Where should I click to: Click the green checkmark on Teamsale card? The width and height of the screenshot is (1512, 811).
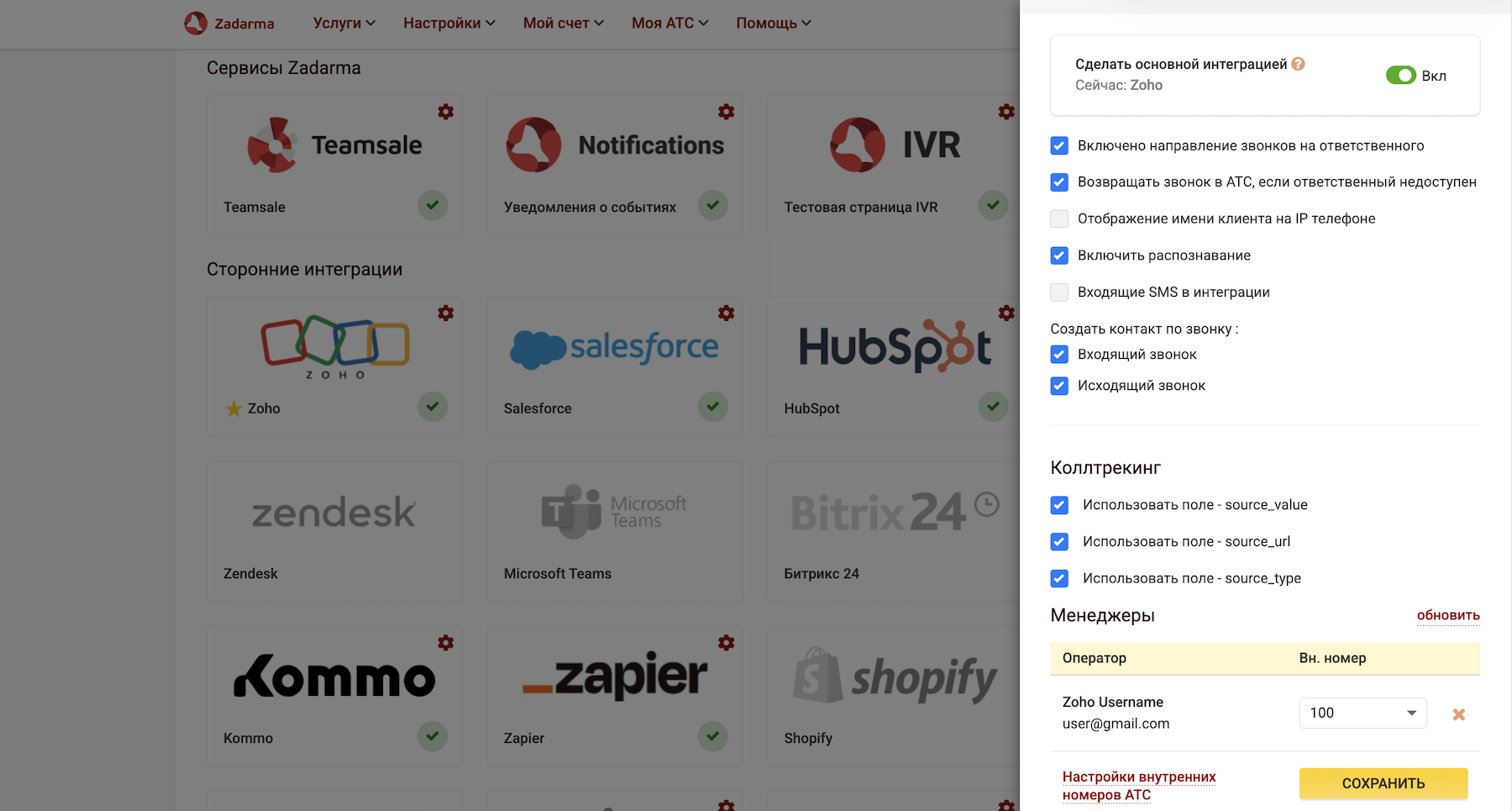[x=433, y=205]
